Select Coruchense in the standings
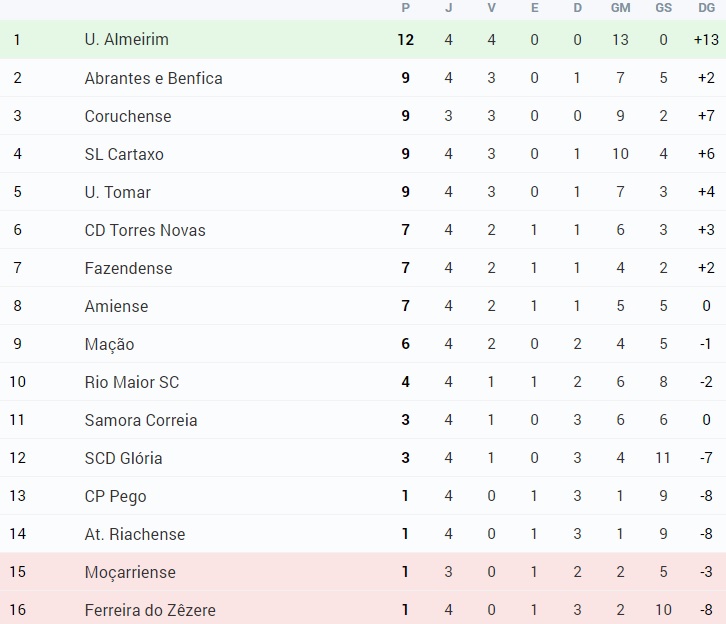 pos(128,116)
